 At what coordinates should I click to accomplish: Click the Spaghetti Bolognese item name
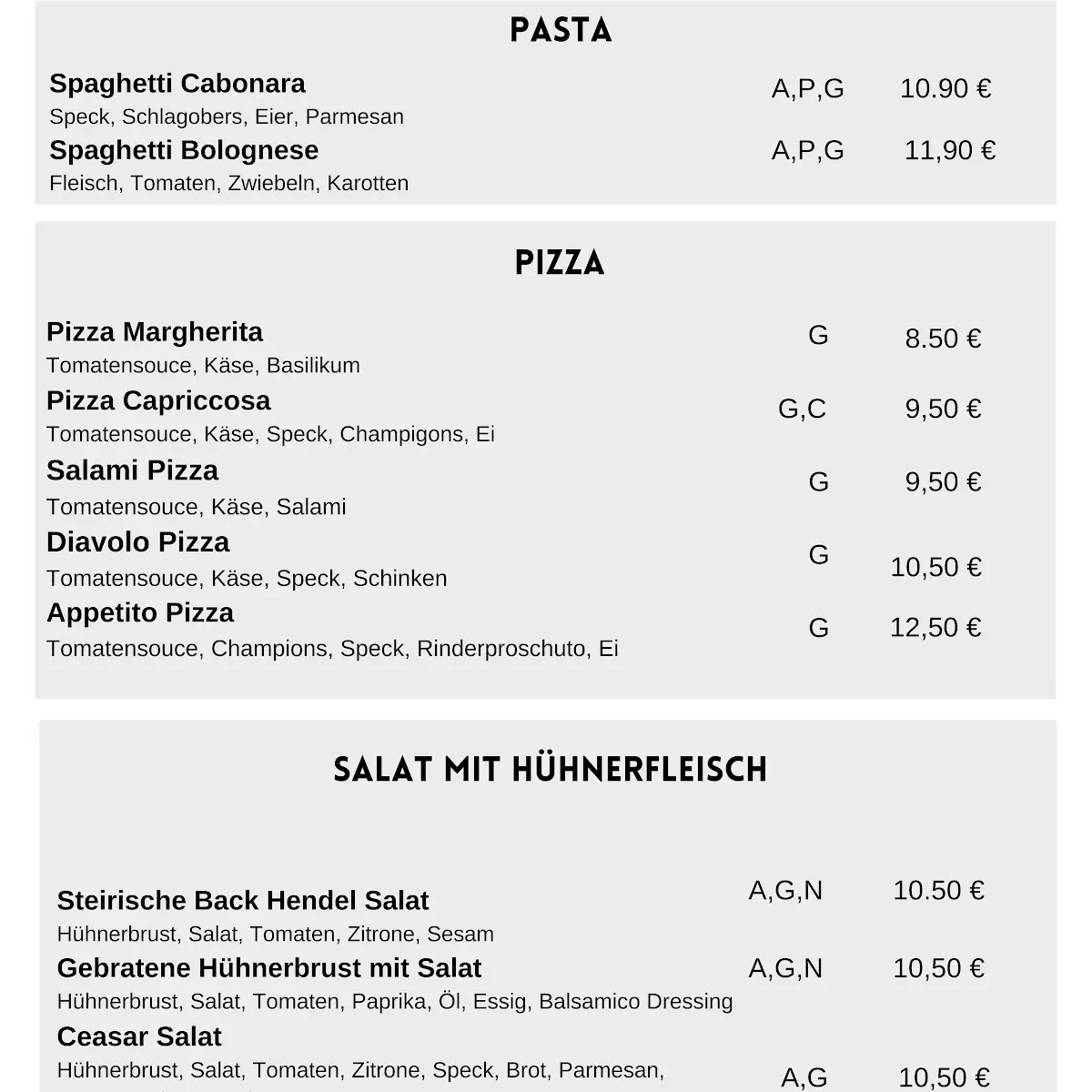[184, 150]
